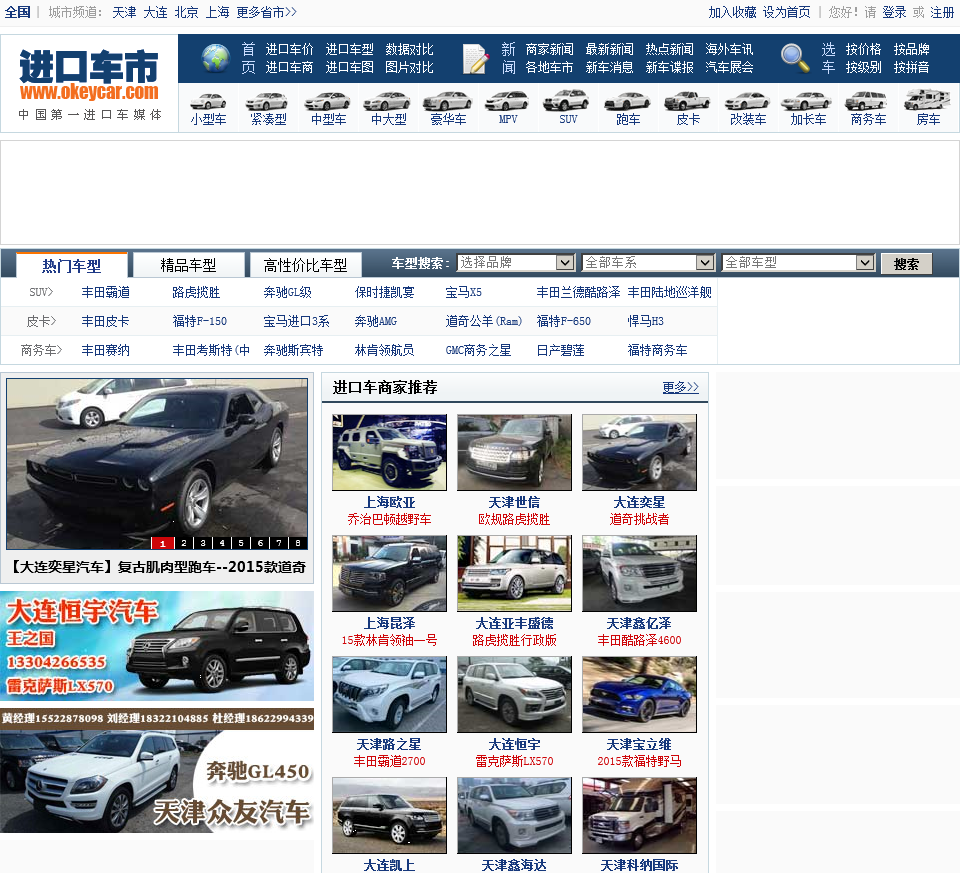Screen dimensions: 960x873
Task: Select the 跑车 sports car icon
Action: [x=627, y=102]
